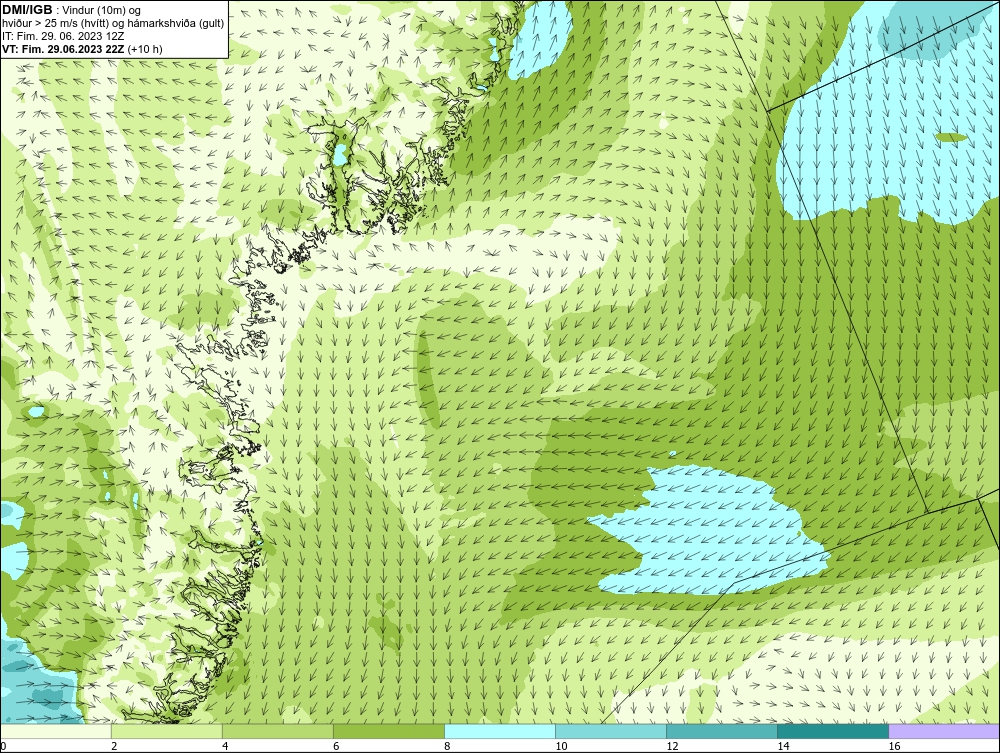Click the legend value '8'

[x=448, y=746]
